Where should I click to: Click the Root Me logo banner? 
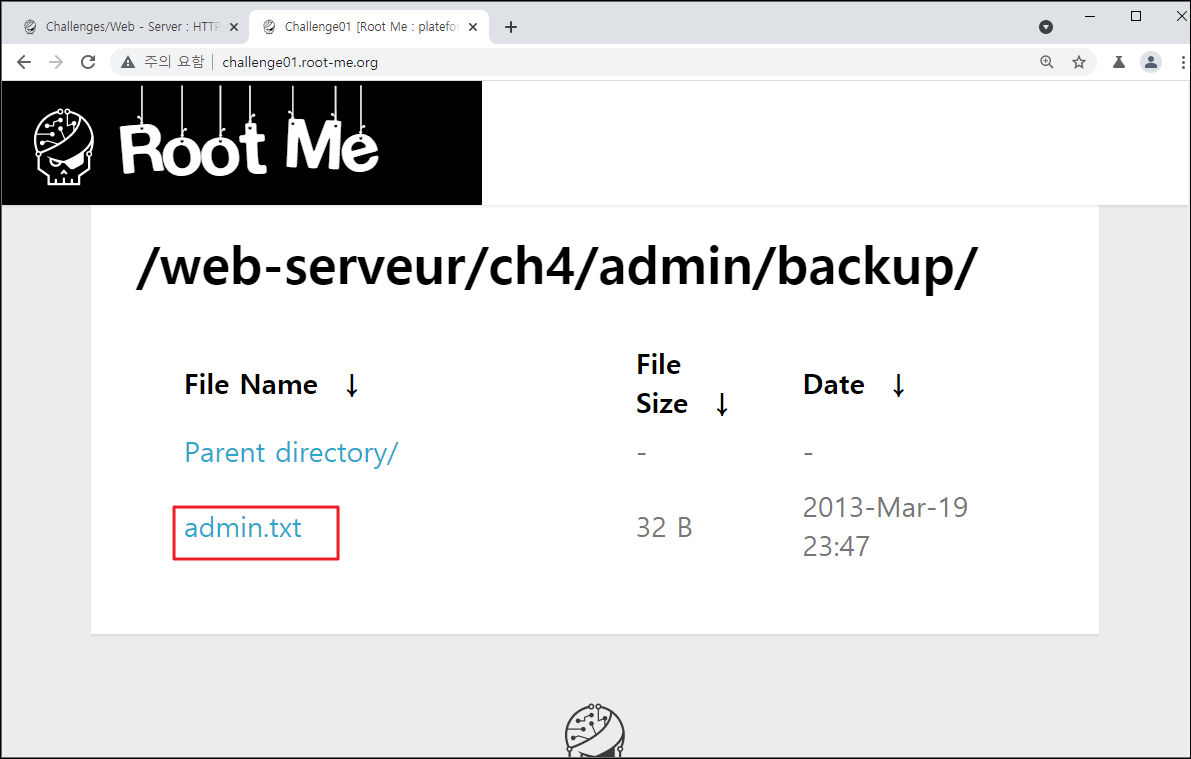pos(242,143)
